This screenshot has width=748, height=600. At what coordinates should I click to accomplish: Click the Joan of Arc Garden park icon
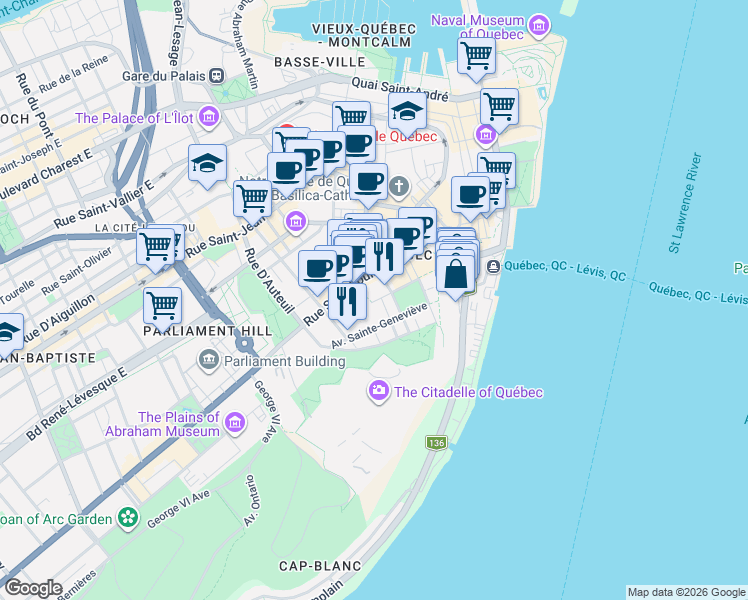128,518
